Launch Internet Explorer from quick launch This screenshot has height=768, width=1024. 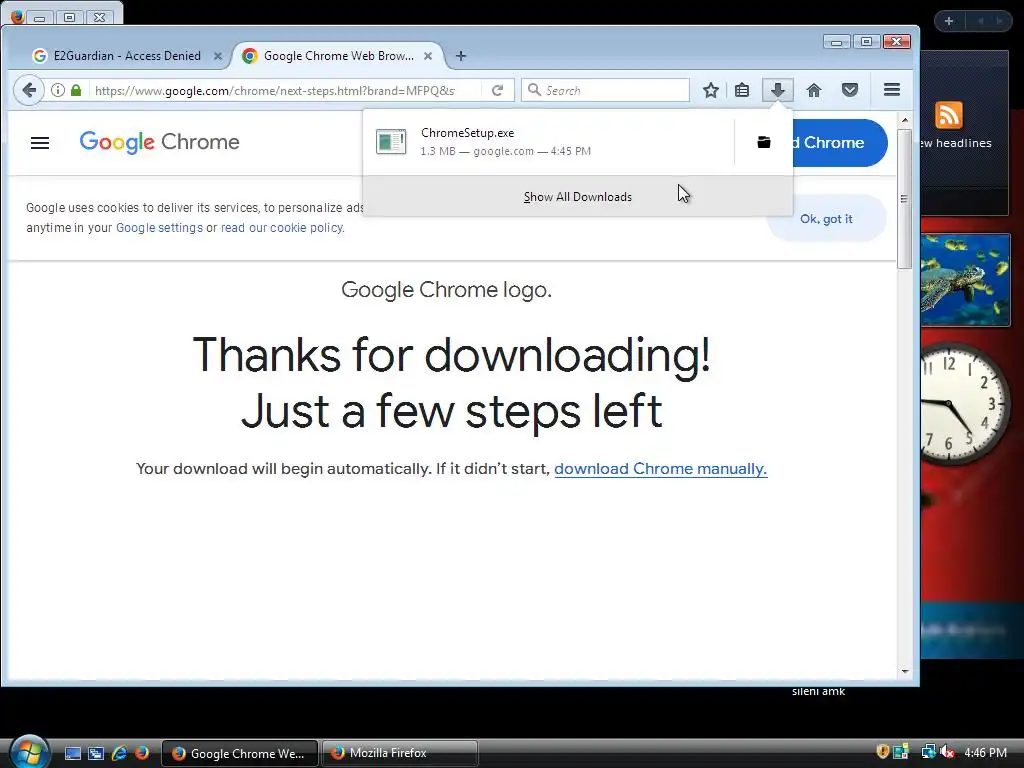pyautogui.click(x=119, y=753)
